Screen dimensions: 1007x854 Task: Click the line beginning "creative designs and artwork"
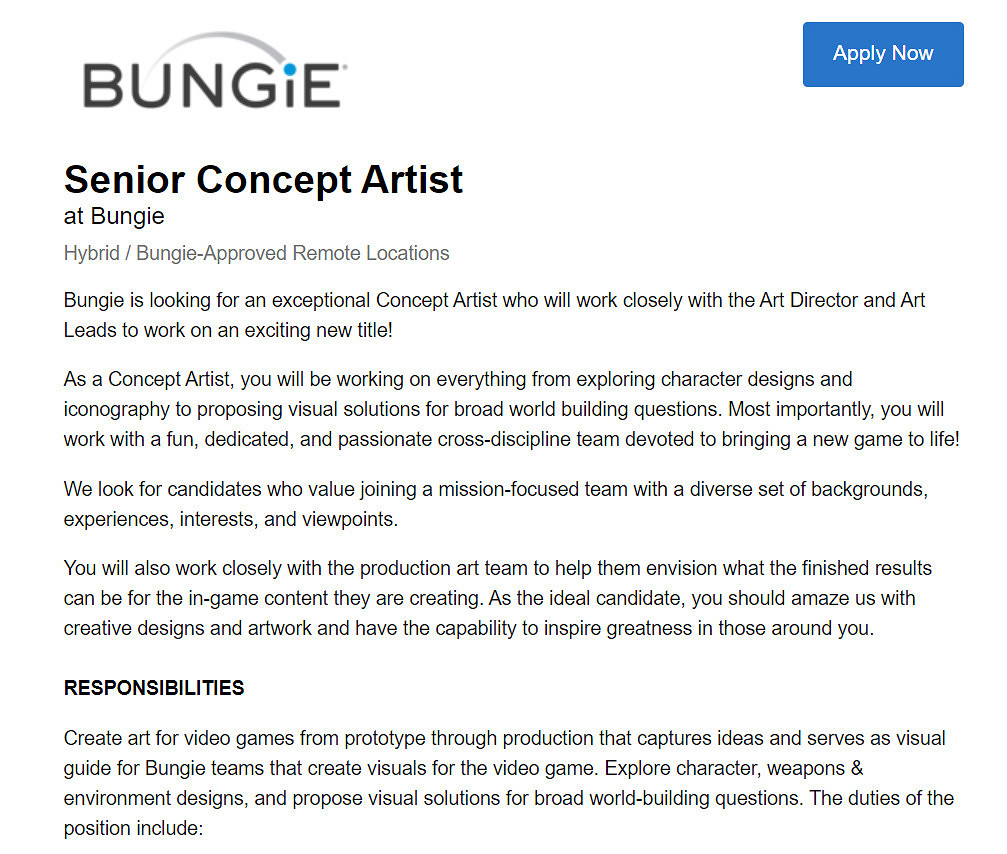(x=468, y=628)
